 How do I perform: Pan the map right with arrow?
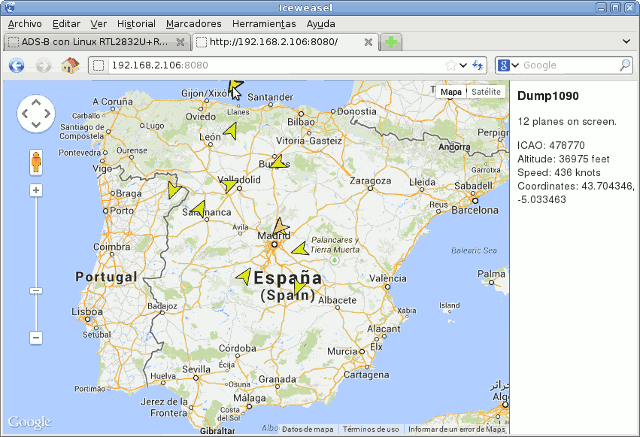pos(47,113)
